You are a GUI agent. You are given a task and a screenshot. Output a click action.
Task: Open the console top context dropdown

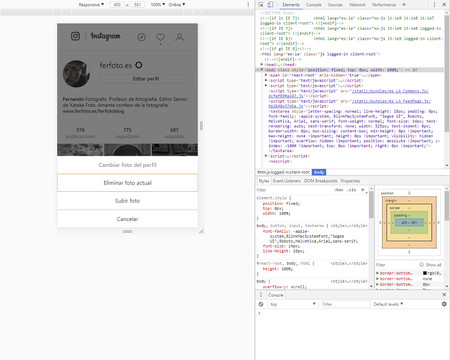pos(292,304)
